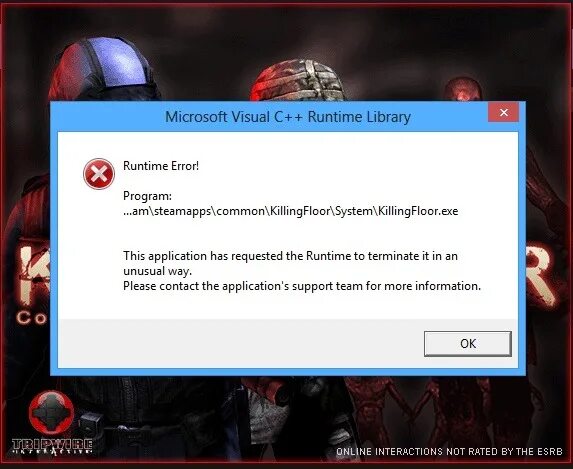Screen dimensions: 573x469
Task: Click the Tripwire Interactive logo text
Action: pyautogui.click(x=52, y=447)
